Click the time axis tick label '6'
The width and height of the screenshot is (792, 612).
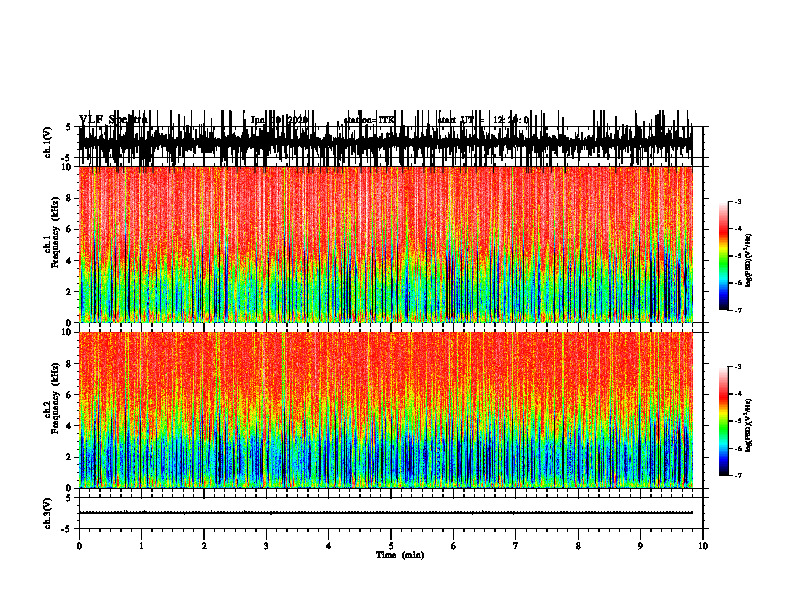(454, 546)
